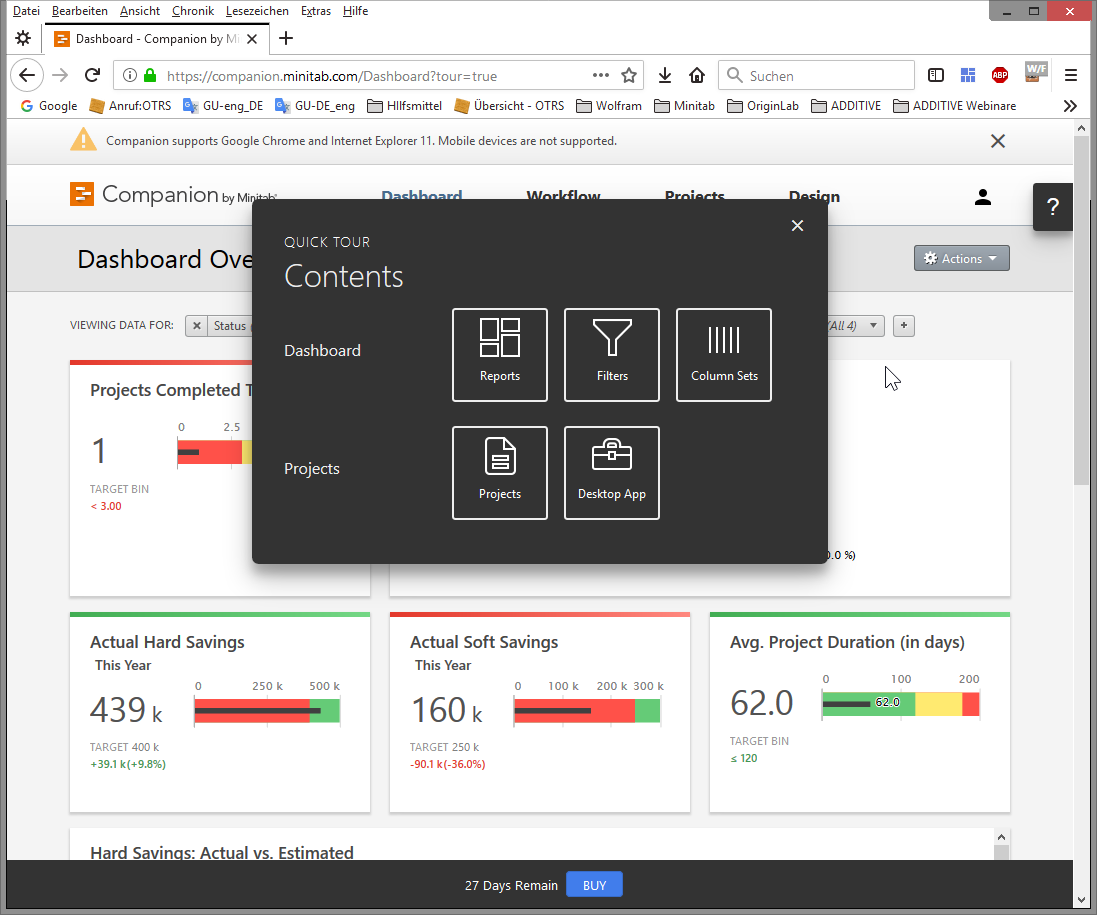Click the ABP Adblock Plus icon
The width and height of the screenshot is (1097, 915).
[1000, 76]
